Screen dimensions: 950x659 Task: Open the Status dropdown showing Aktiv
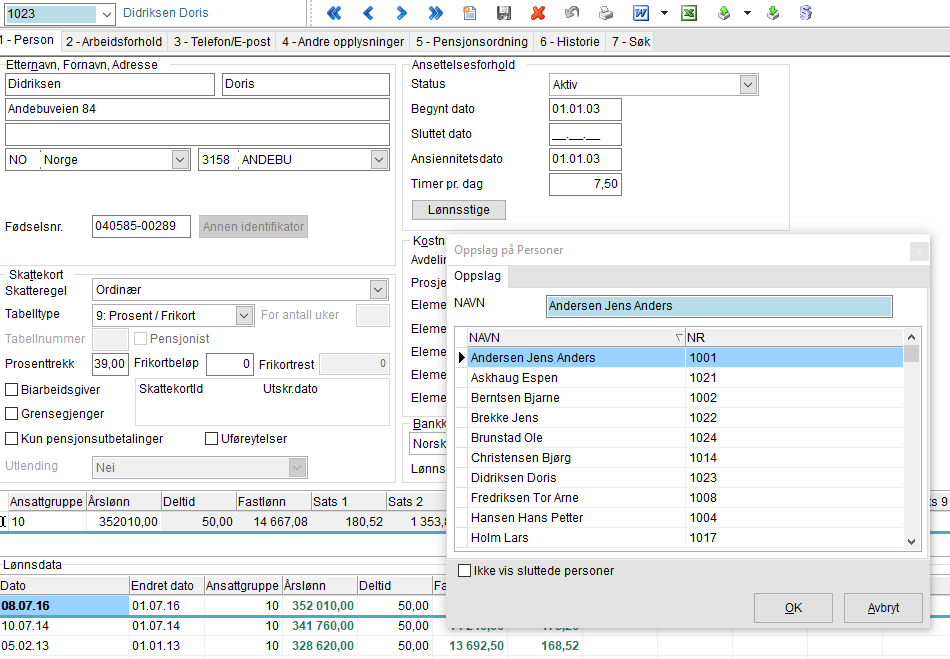click(x=748, y=85)
